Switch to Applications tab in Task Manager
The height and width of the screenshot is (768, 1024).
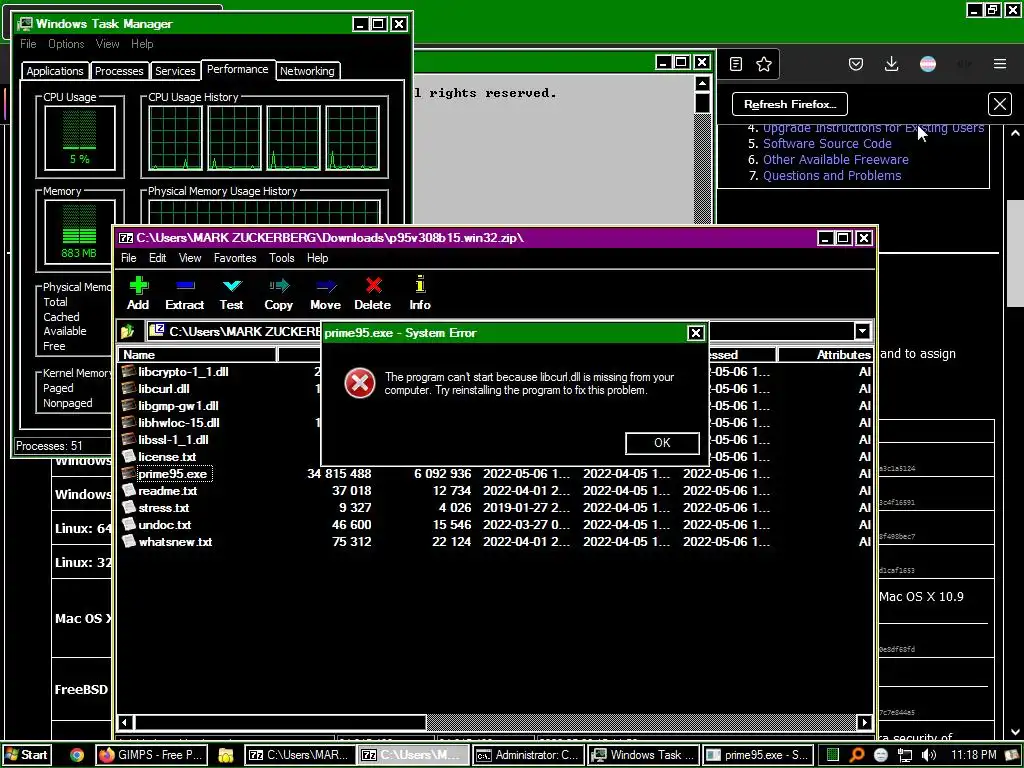pos(55,71)
